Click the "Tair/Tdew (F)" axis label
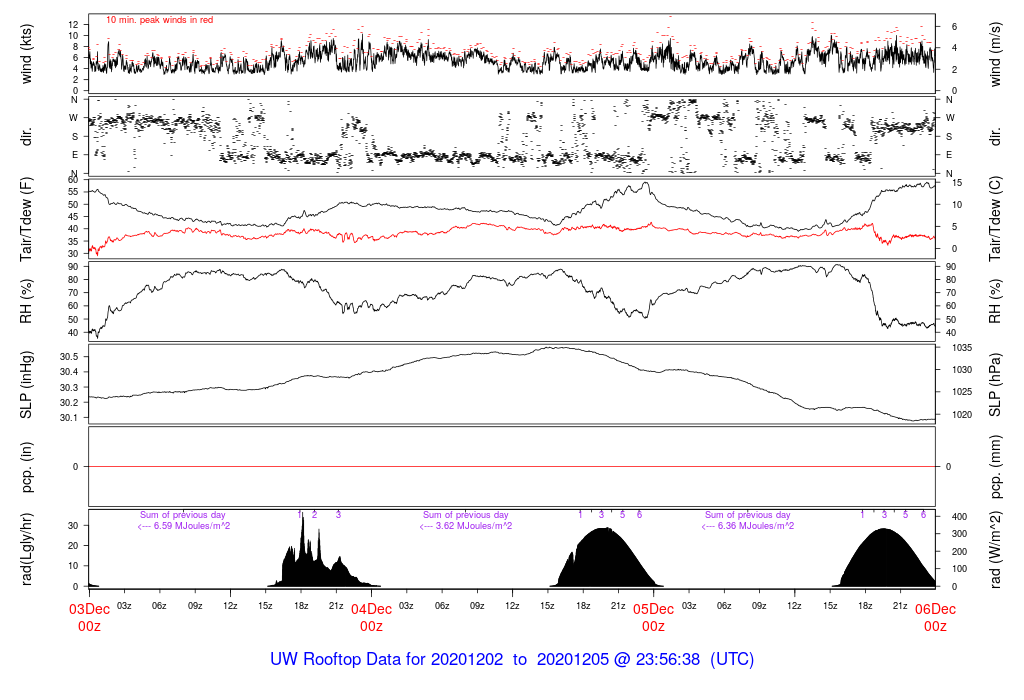Image resolution: width=1024 pixels, height=700 pixels. tap(27, 220)
